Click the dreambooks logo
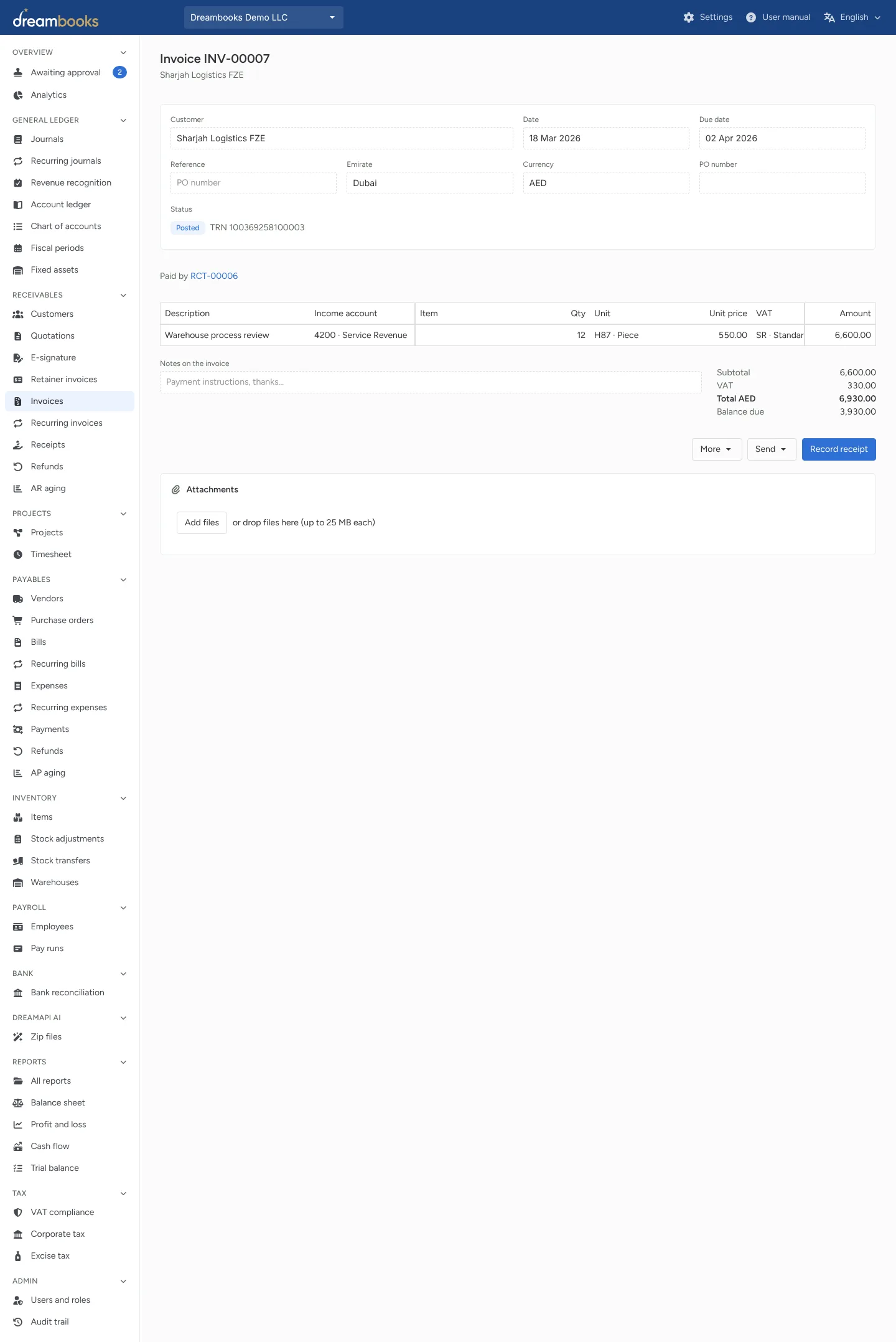896x1342 pixels. 55,18
